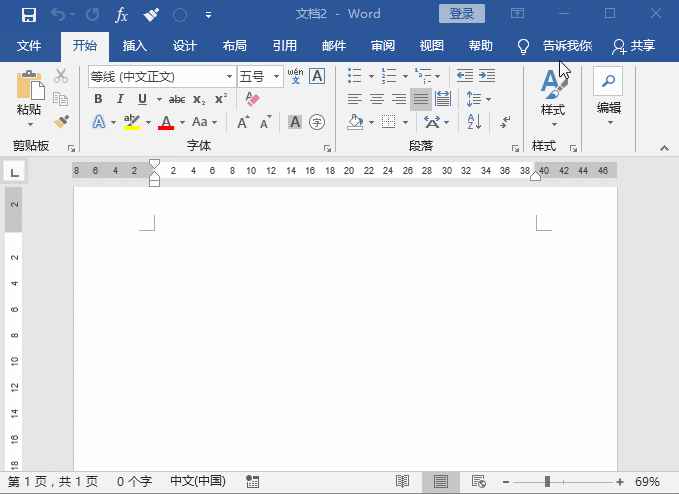The width and height of the screenshot is (679, 494).
Task: Open the font name dropdown
Action: click(x=229, y=77)
